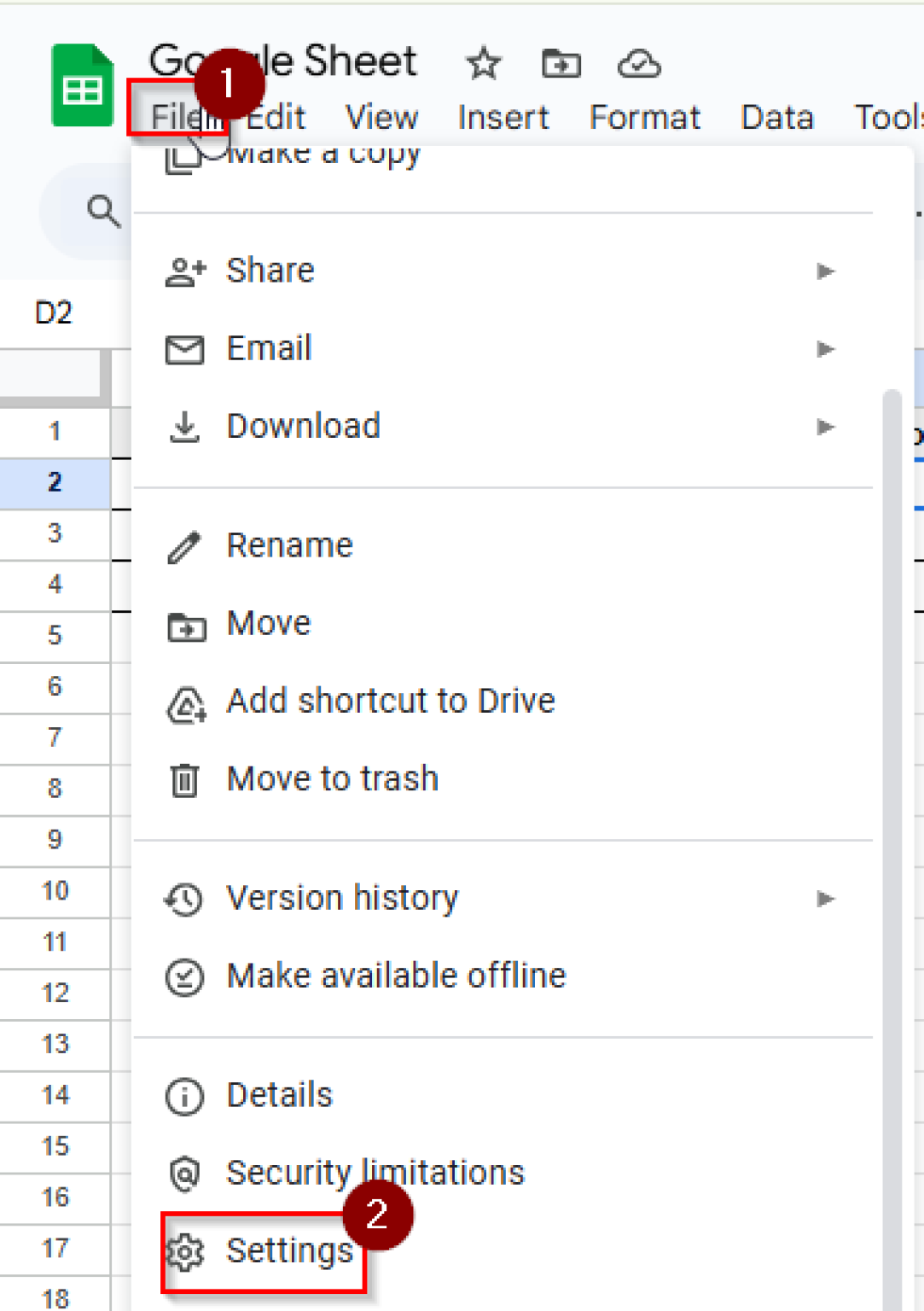Select the Download arrow icon
Screen dimensions: 924x1311
pyautogui.click(x=185, y=426)
